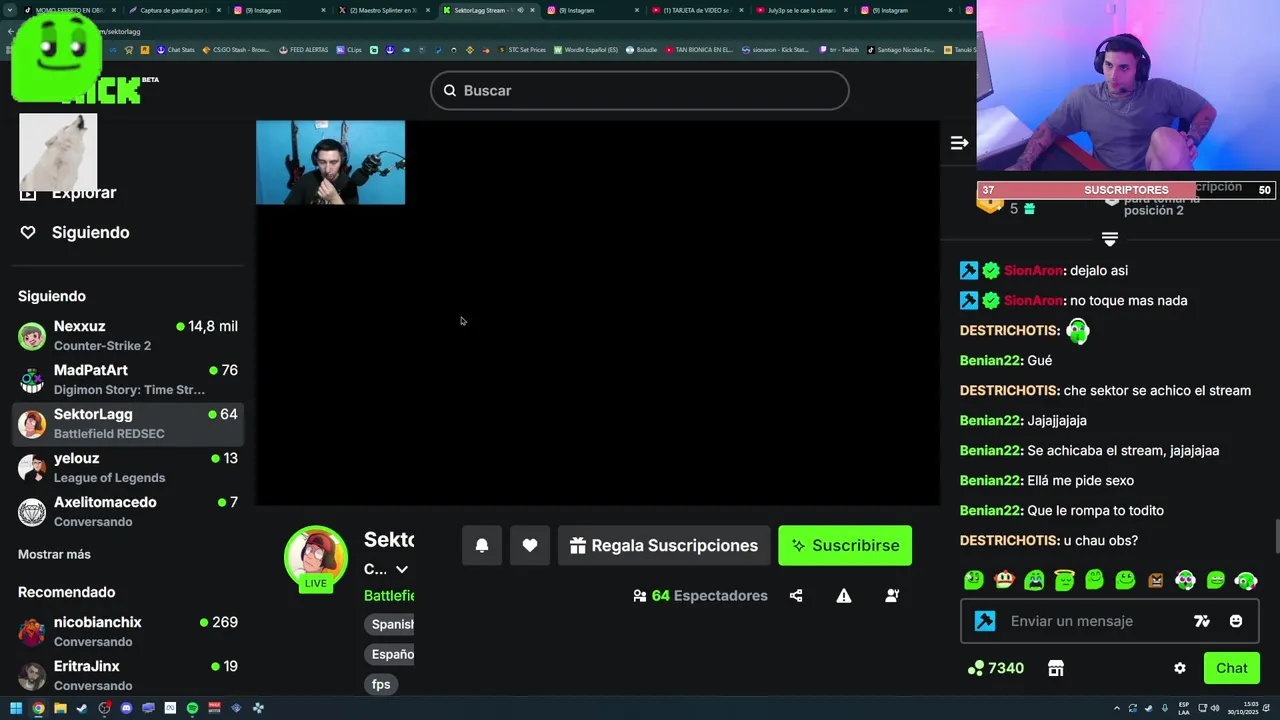This screenshot has height=720, width=1280.
Task: Open OBS Studio from the taskbar
Action: tap(104, 708)
